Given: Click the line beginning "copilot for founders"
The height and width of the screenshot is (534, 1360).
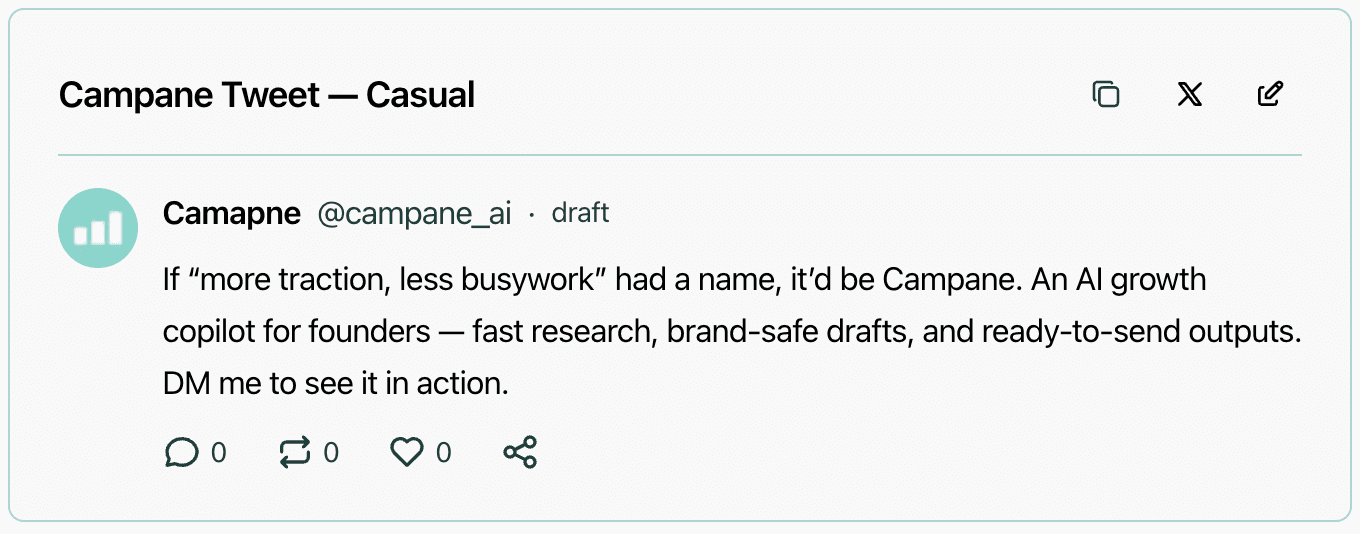Looking at the screenshot, I should (731, 332).
